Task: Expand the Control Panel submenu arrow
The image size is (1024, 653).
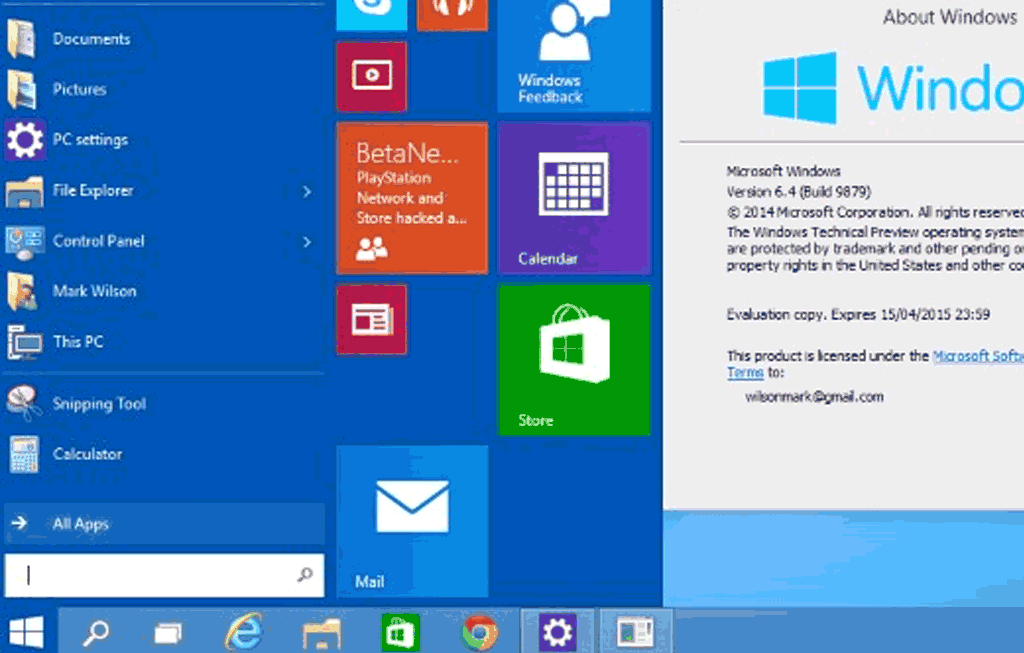Action: [306, 242]
